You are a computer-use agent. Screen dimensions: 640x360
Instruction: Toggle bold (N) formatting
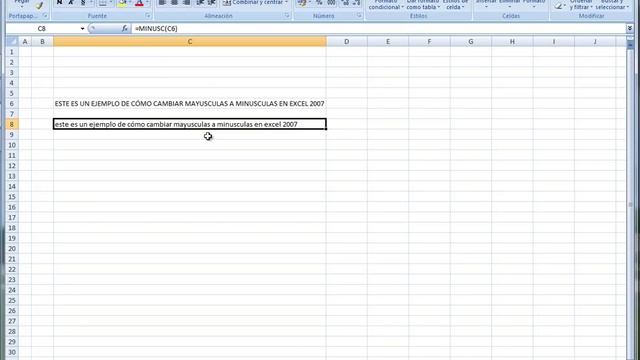60,2
